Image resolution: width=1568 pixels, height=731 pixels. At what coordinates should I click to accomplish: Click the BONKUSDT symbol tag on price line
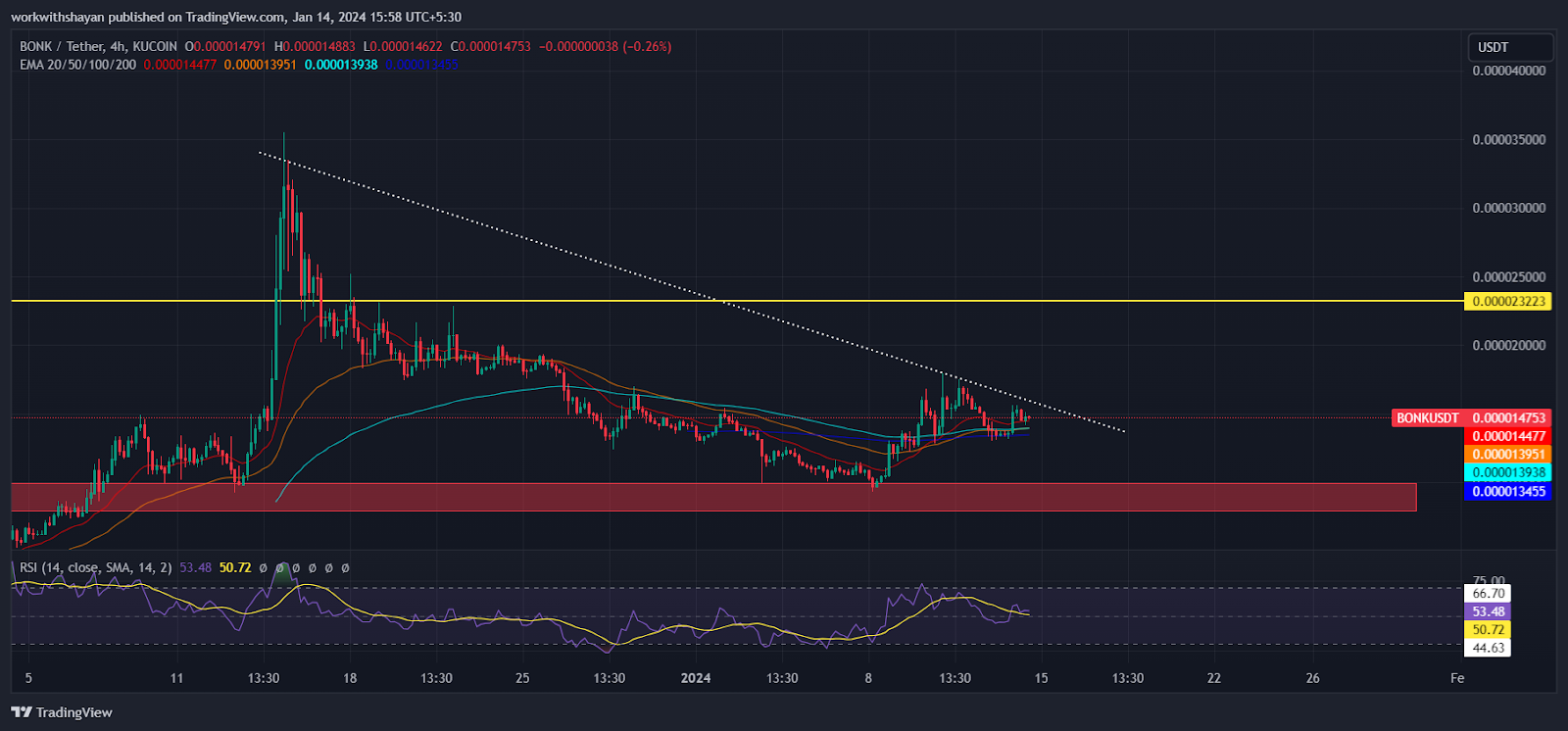point(1428,418)
